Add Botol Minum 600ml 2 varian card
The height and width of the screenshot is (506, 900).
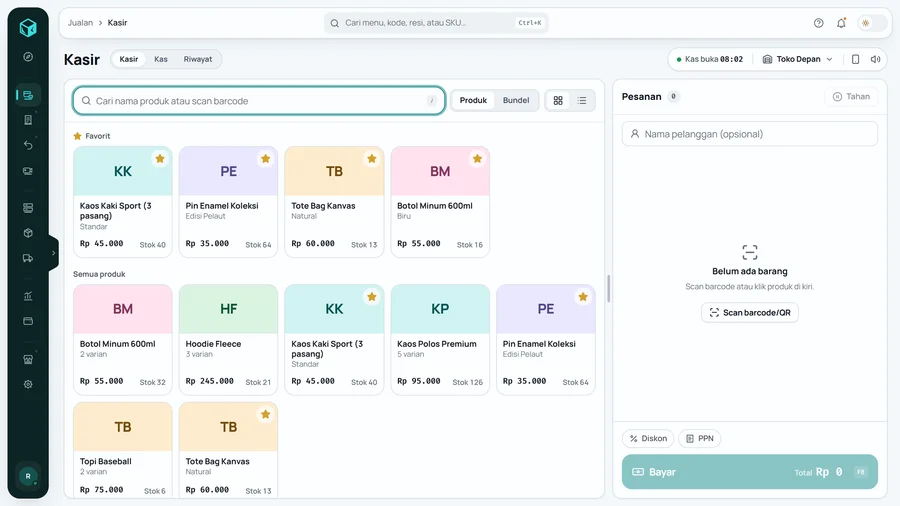[x=123, y=340]
